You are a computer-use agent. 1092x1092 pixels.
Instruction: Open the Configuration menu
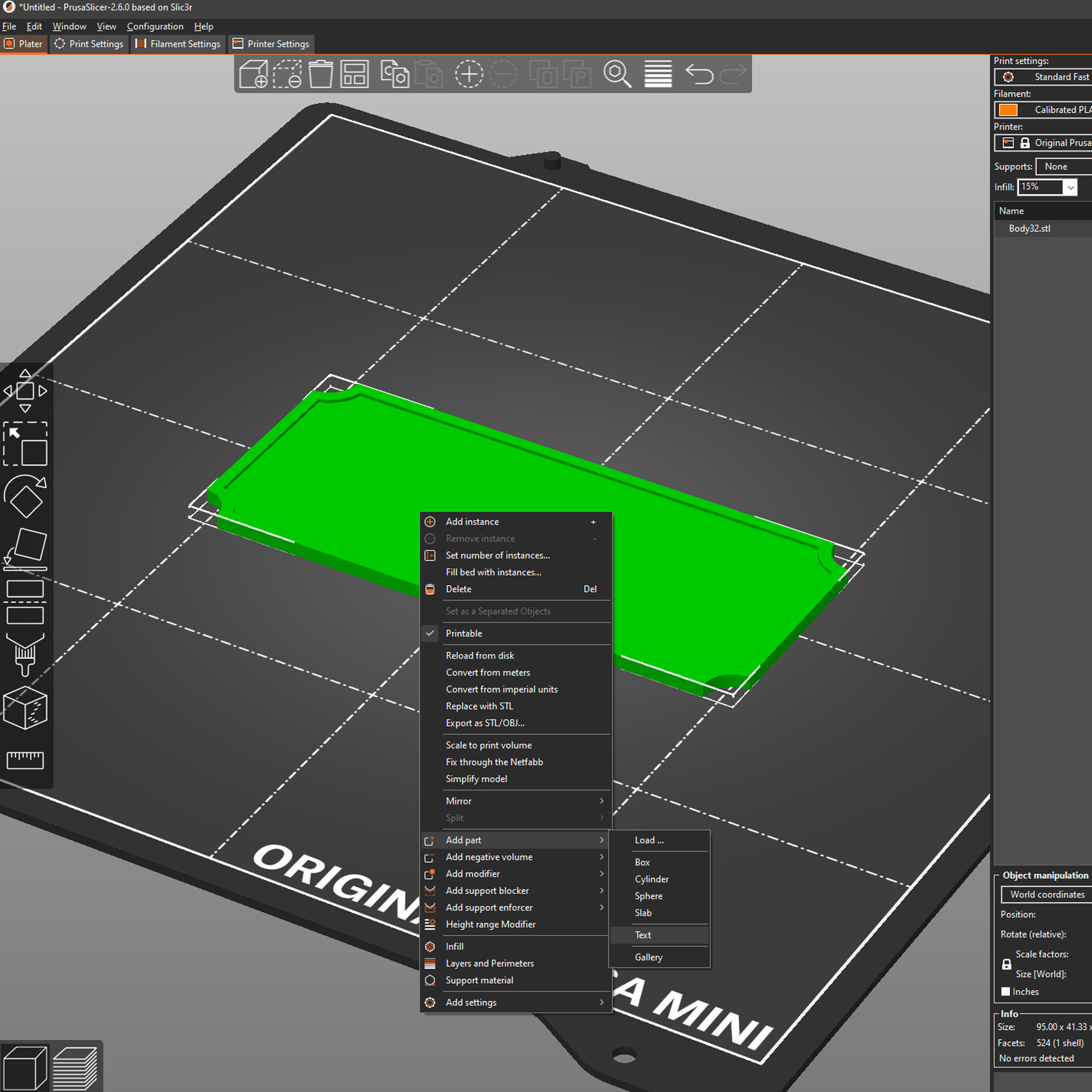[x=155, y=27]
